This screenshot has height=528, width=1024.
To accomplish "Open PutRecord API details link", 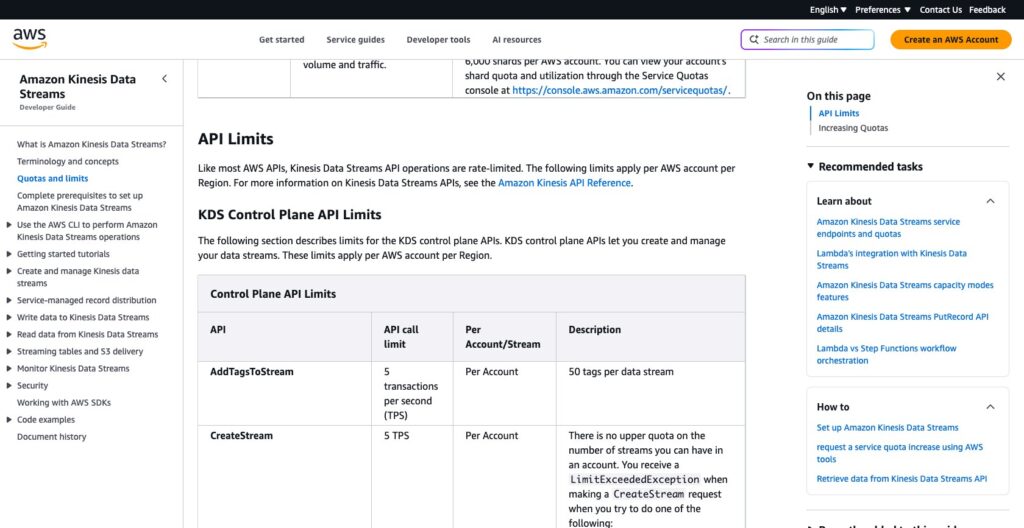I will coord(903,323).
